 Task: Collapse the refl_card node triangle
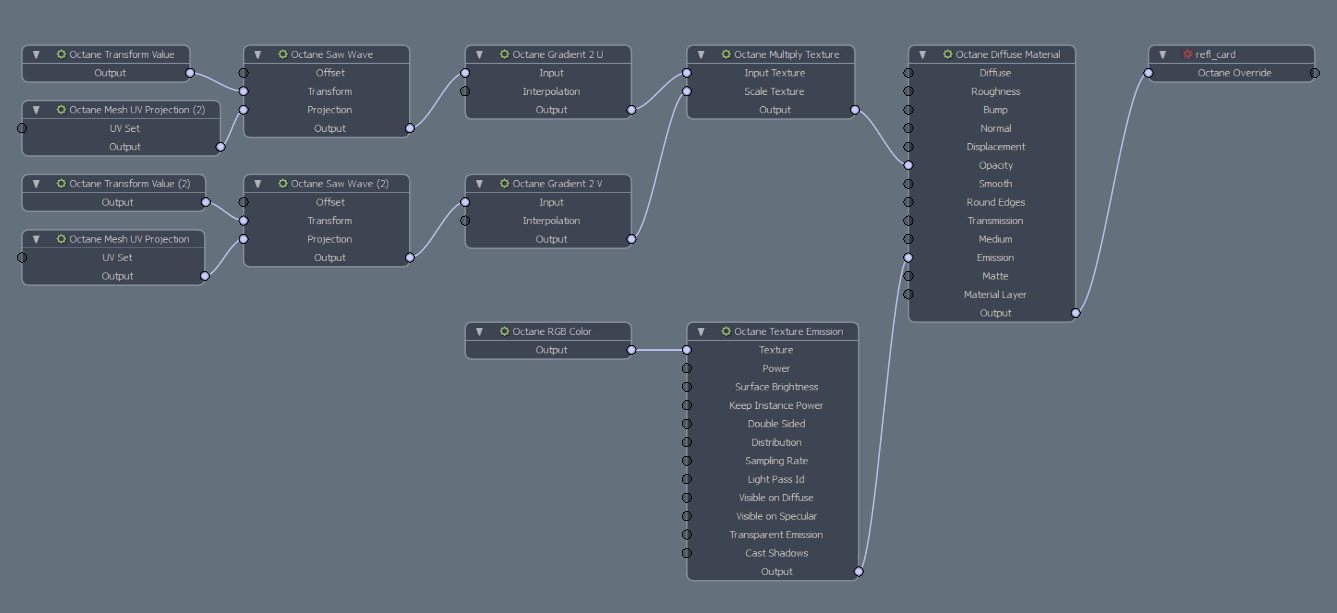point(1163,54)
